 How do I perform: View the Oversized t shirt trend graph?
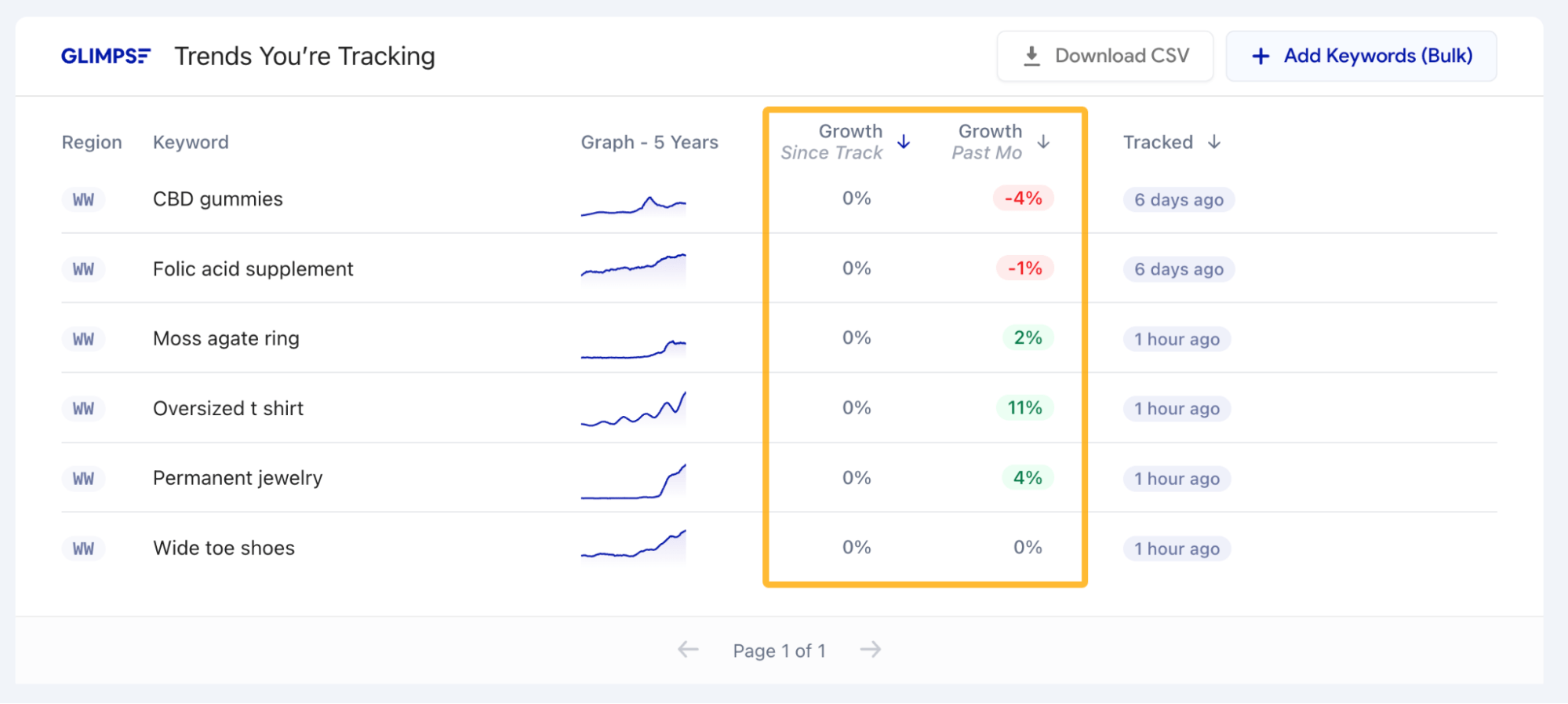click(633, 409)
